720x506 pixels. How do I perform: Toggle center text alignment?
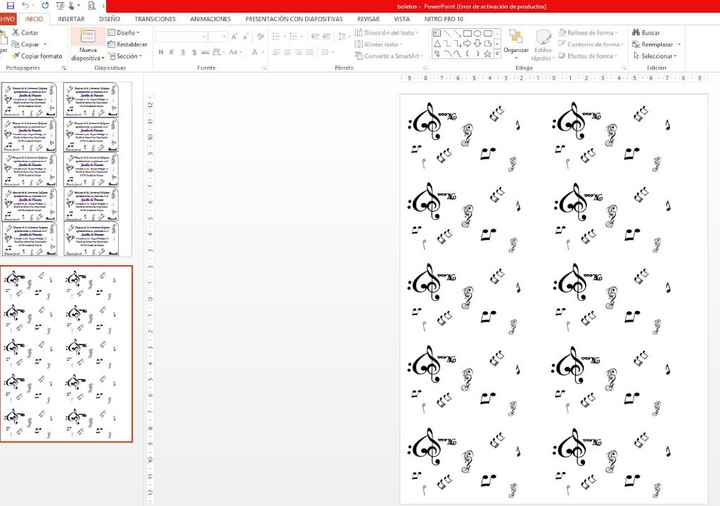tap(287, 52)
